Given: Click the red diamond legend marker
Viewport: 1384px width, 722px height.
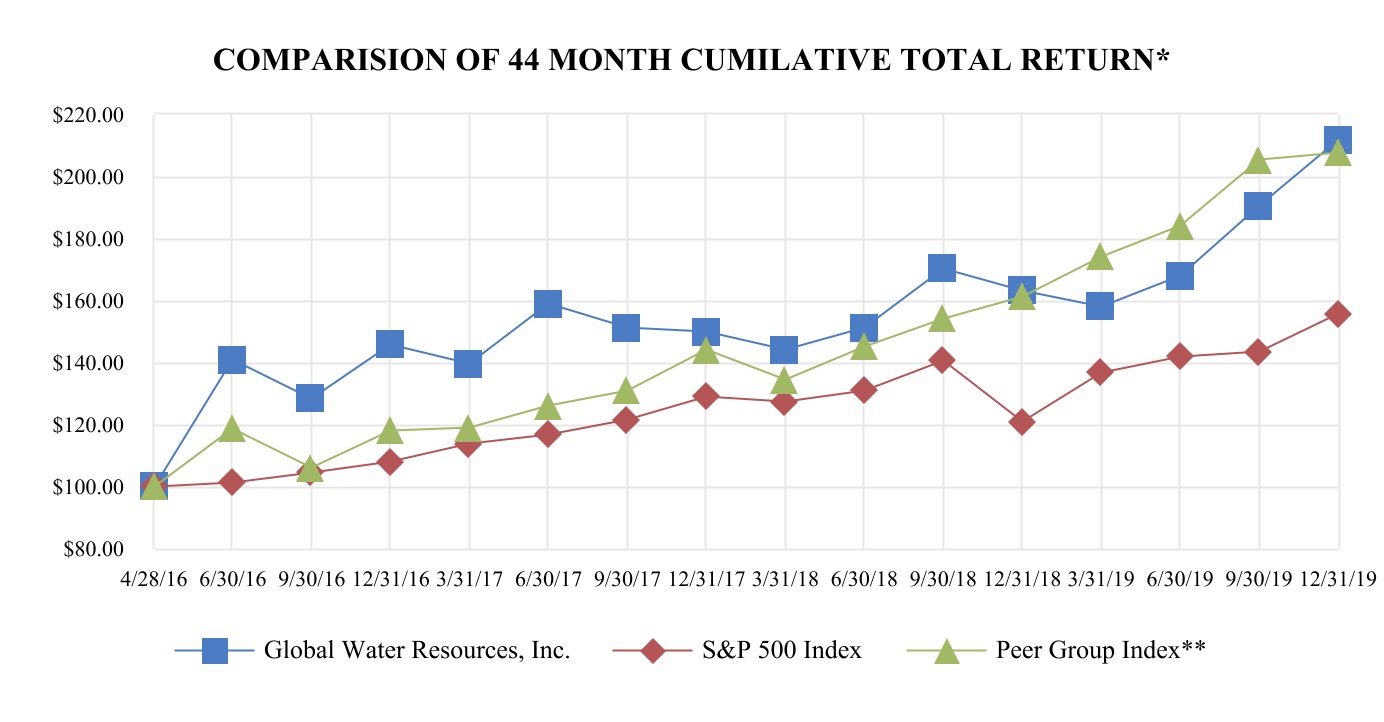Looking at the screenshot, I should pyautogui.click(x=653, y=651).
